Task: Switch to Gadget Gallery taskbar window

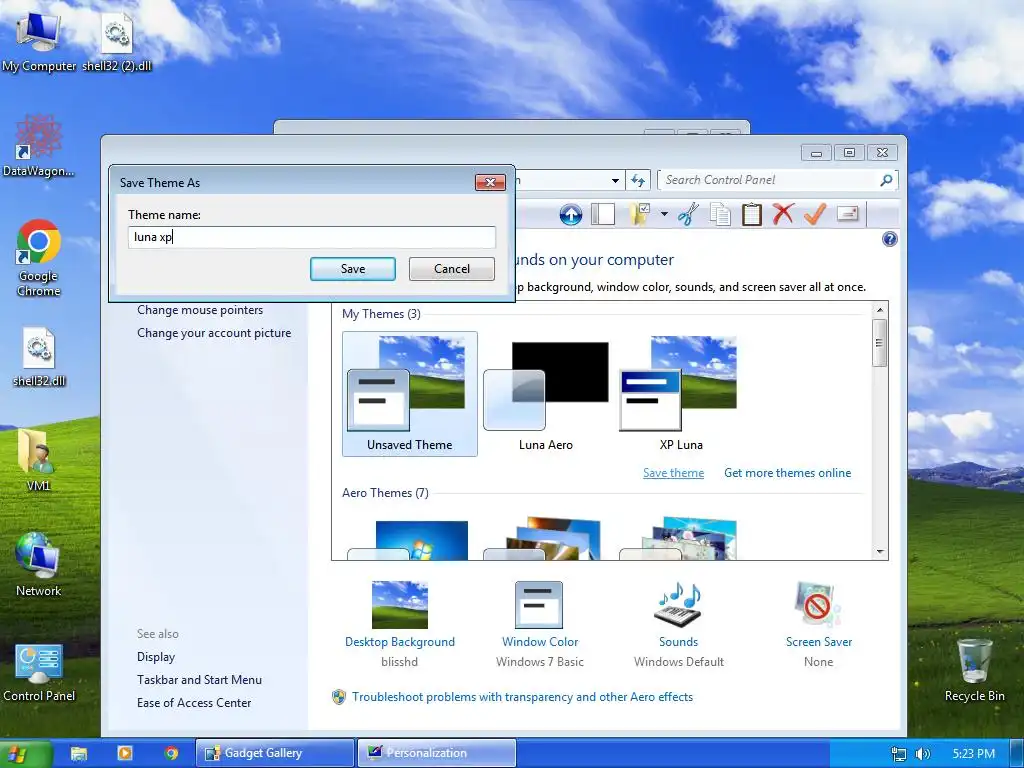Action: click(x=275, y=753)
